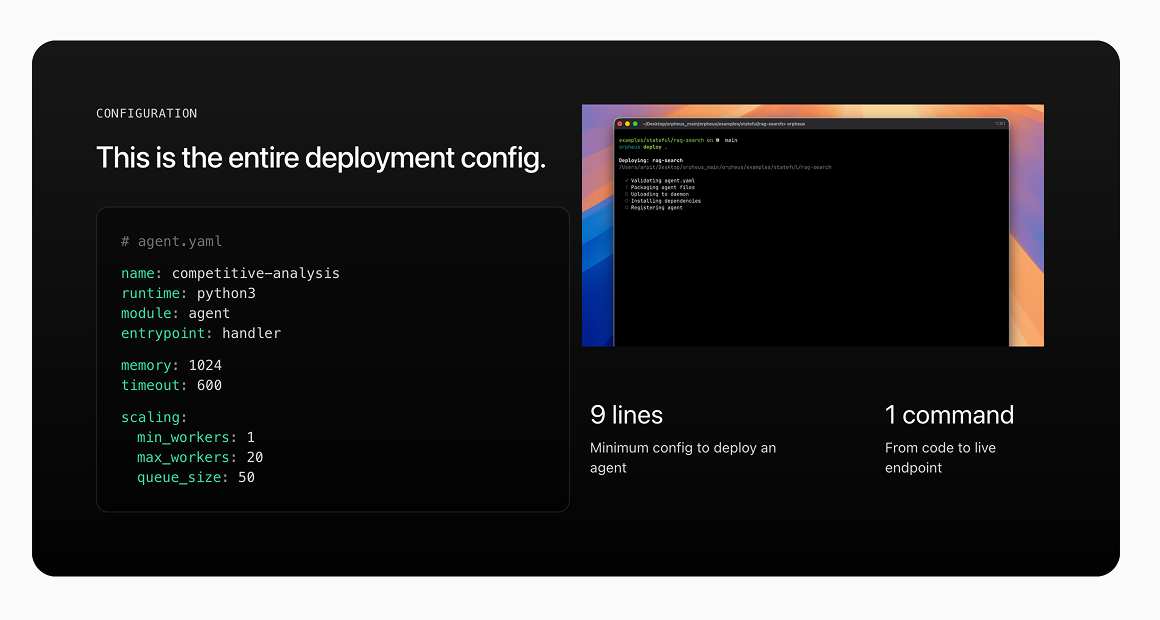Click the "module: agent" line

click(x=175, y=313)
